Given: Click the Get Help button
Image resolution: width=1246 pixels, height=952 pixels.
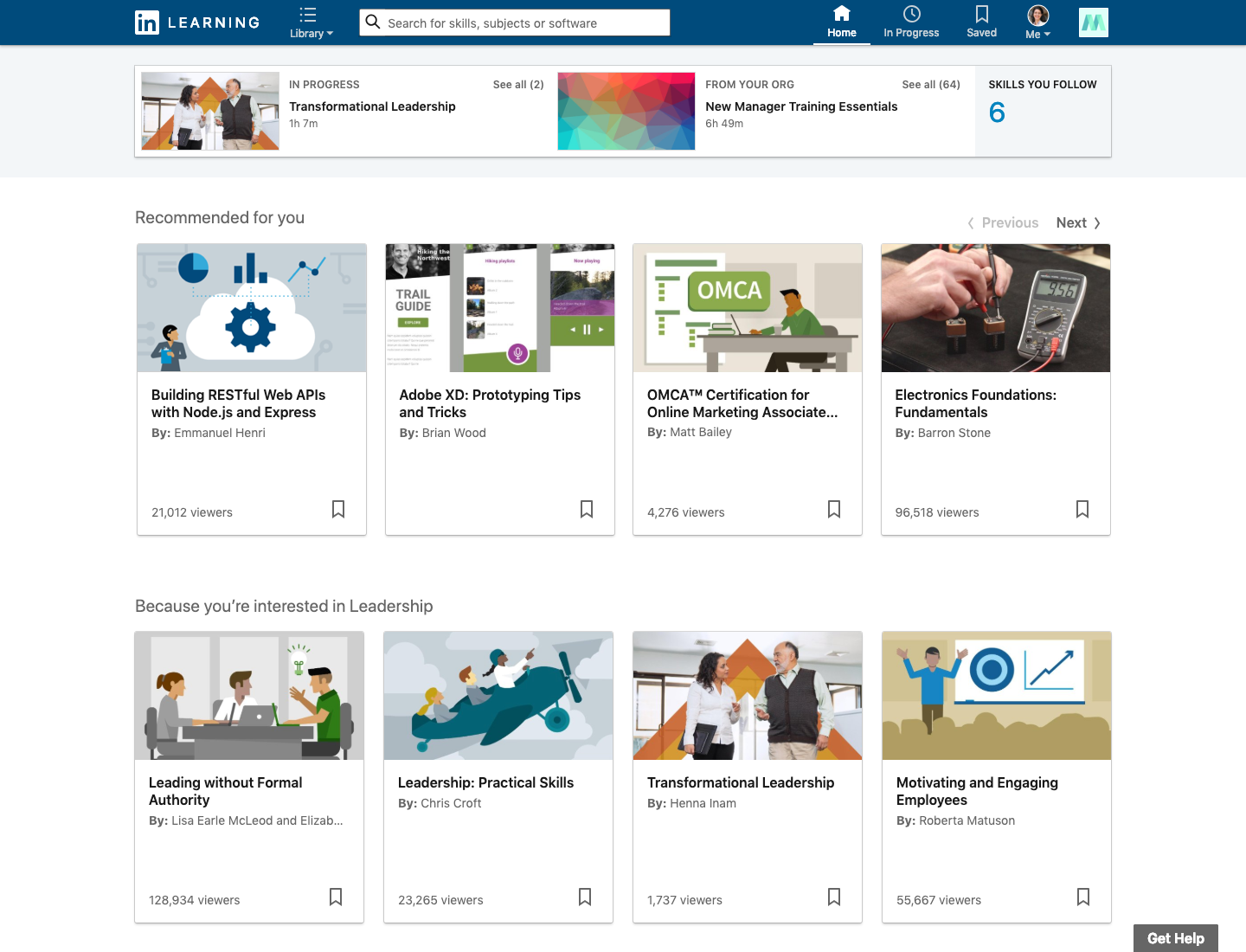Looking at the screenshot, I should pyautogui.click(x=1174, y=938).
